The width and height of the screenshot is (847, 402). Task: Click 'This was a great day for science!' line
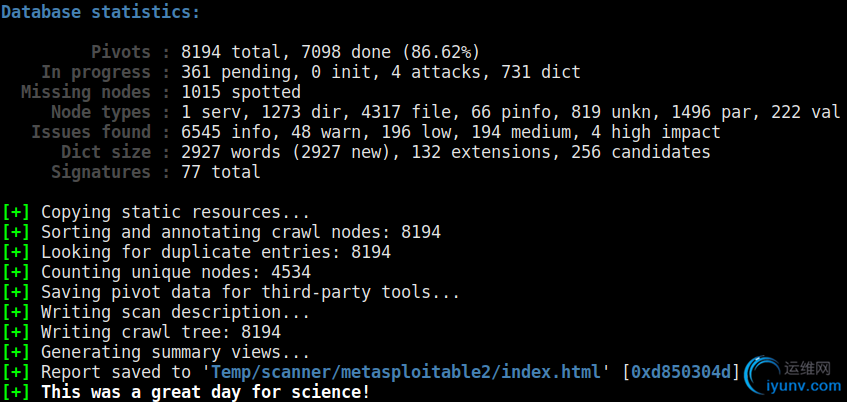coord(205,392)
